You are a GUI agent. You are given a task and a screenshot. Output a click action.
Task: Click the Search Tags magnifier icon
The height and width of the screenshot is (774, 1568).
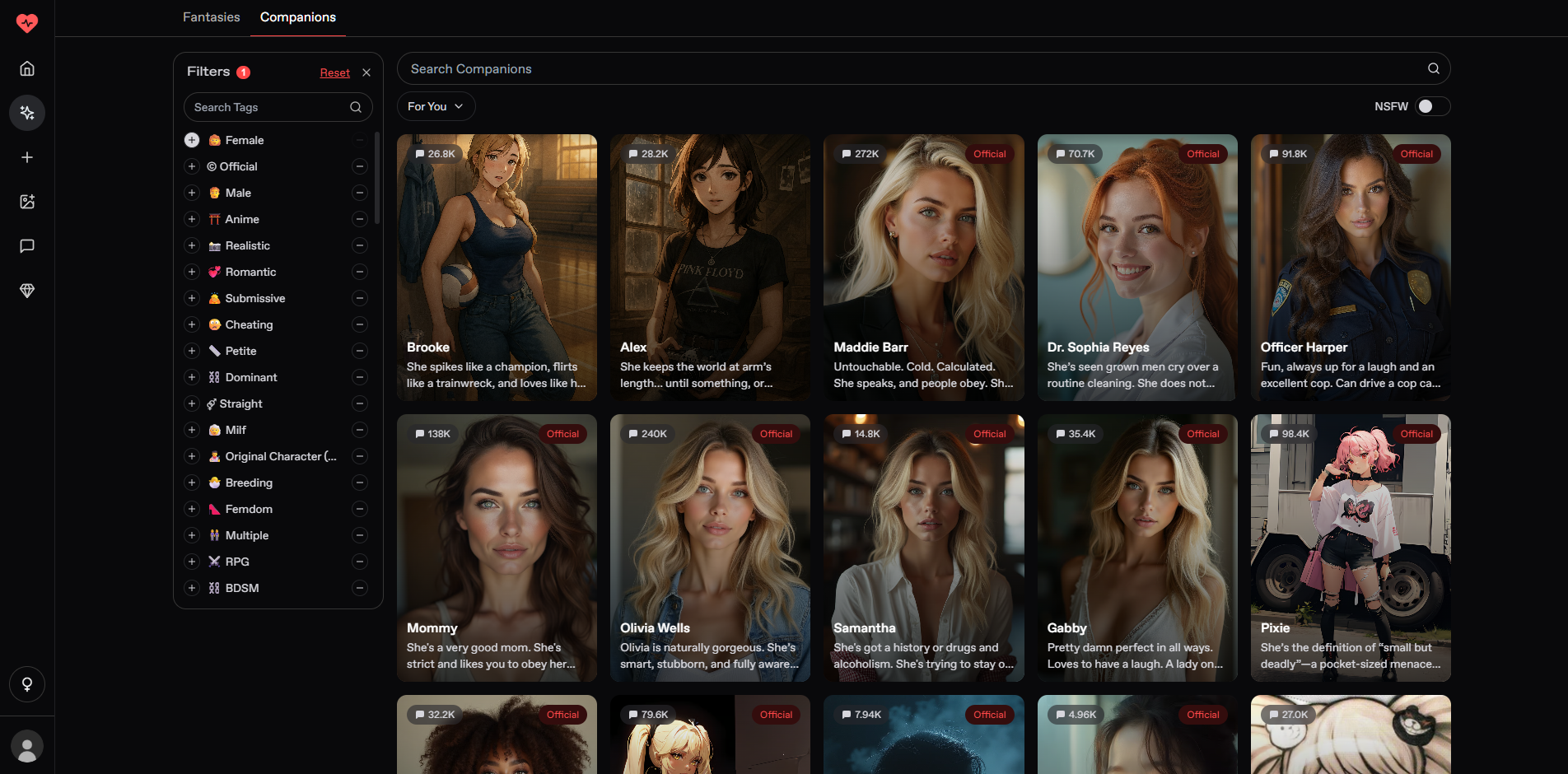356,107
